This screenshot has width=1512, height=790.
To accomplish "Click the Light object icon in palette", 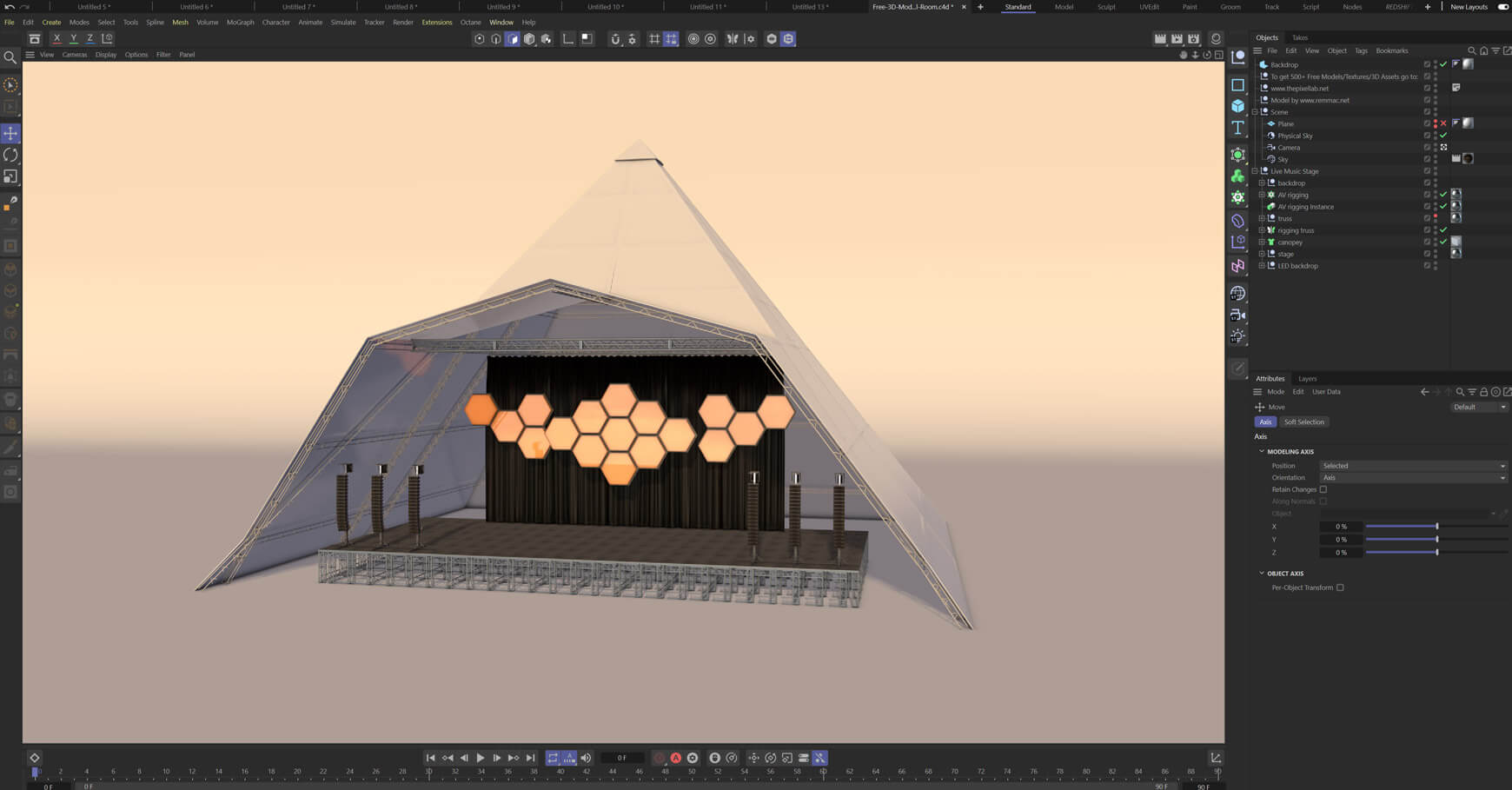I will (1238, 336).
